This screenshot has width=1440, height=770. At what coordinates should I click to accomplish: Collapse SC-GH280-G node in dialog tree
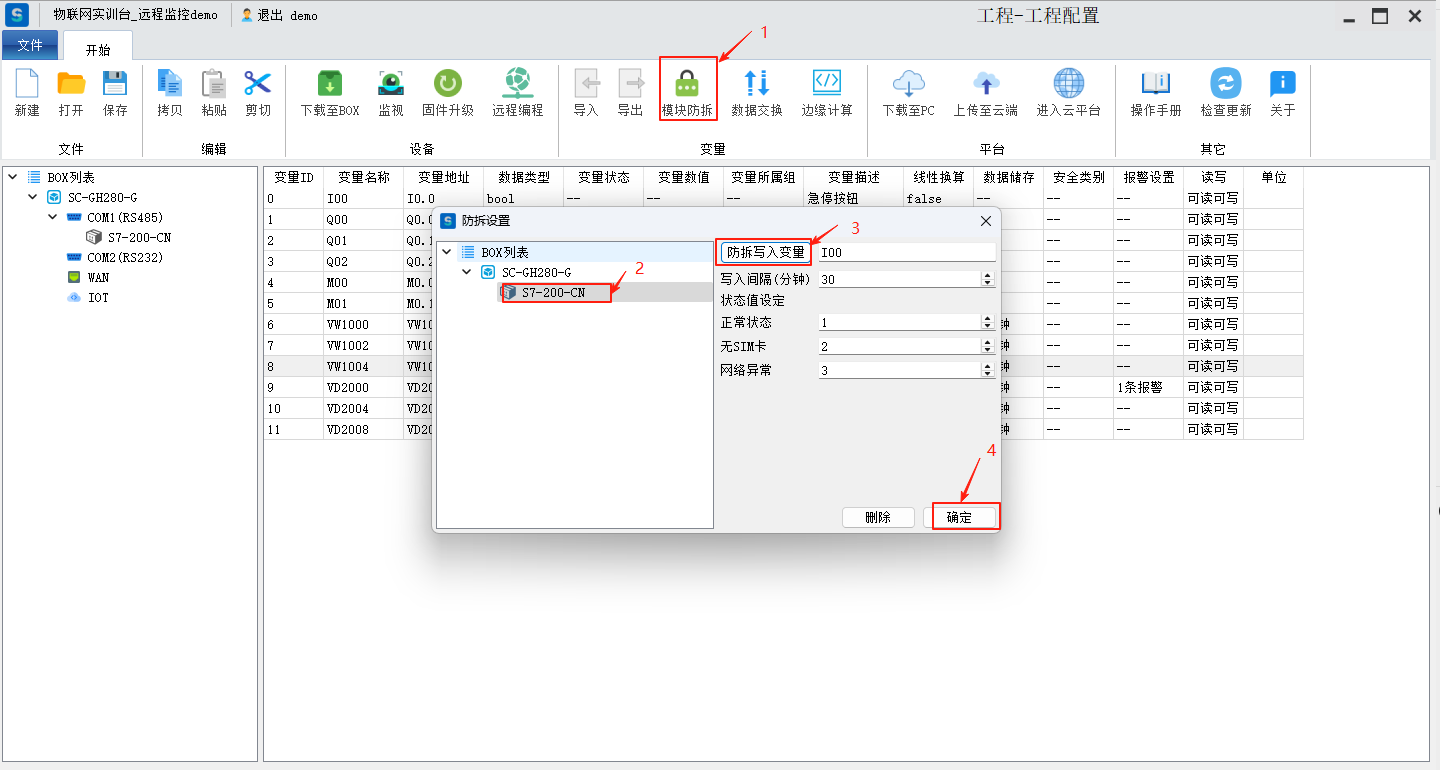pos(467,272)
